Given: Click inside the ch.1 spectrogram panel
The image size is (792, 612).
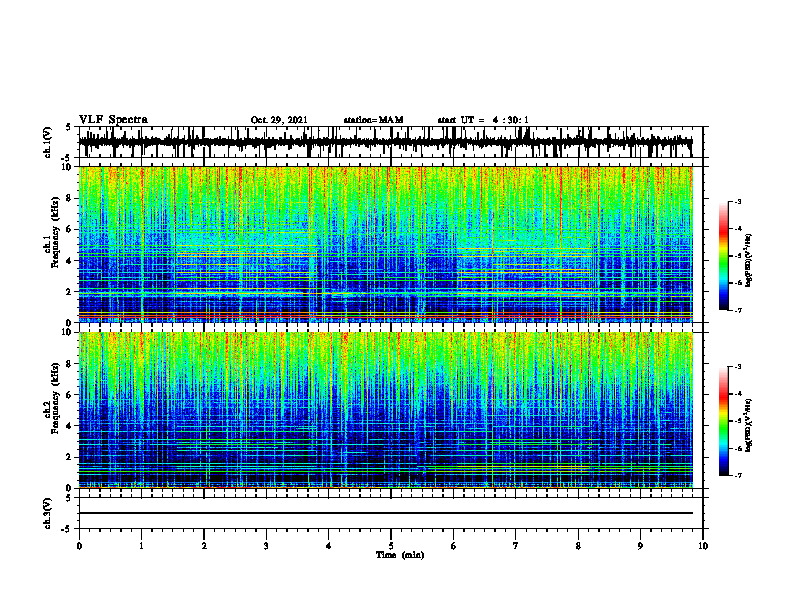Looking at the screenshot, I should pyautogui.click(x=386, y=244).
